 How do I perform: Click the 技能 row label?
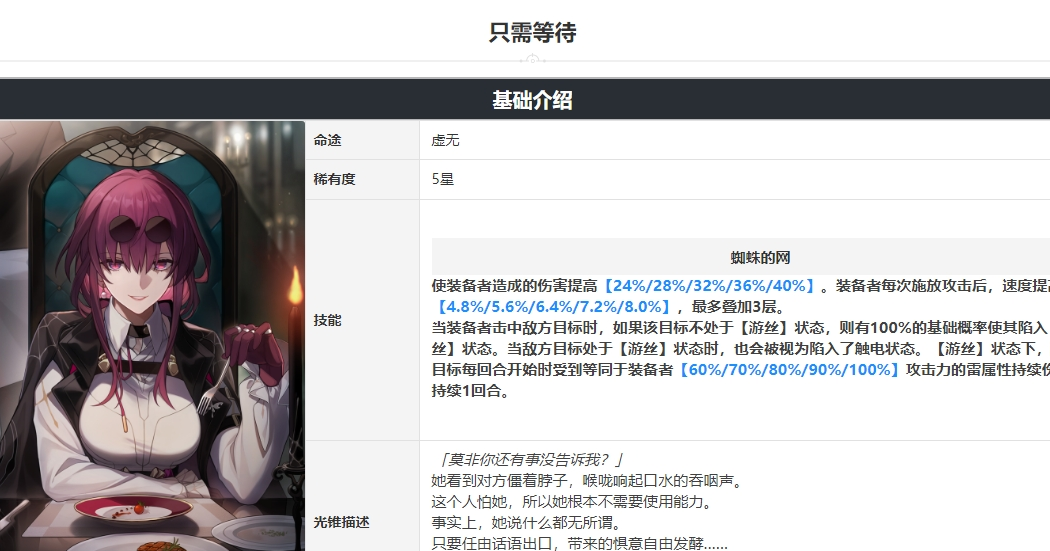327,321
